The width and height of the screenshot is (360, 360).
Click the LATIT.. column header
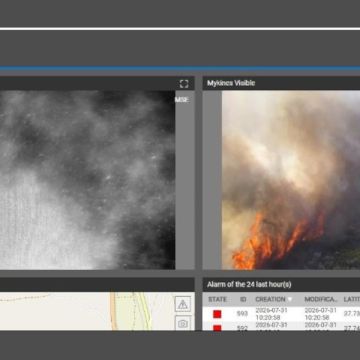[352, 299]
